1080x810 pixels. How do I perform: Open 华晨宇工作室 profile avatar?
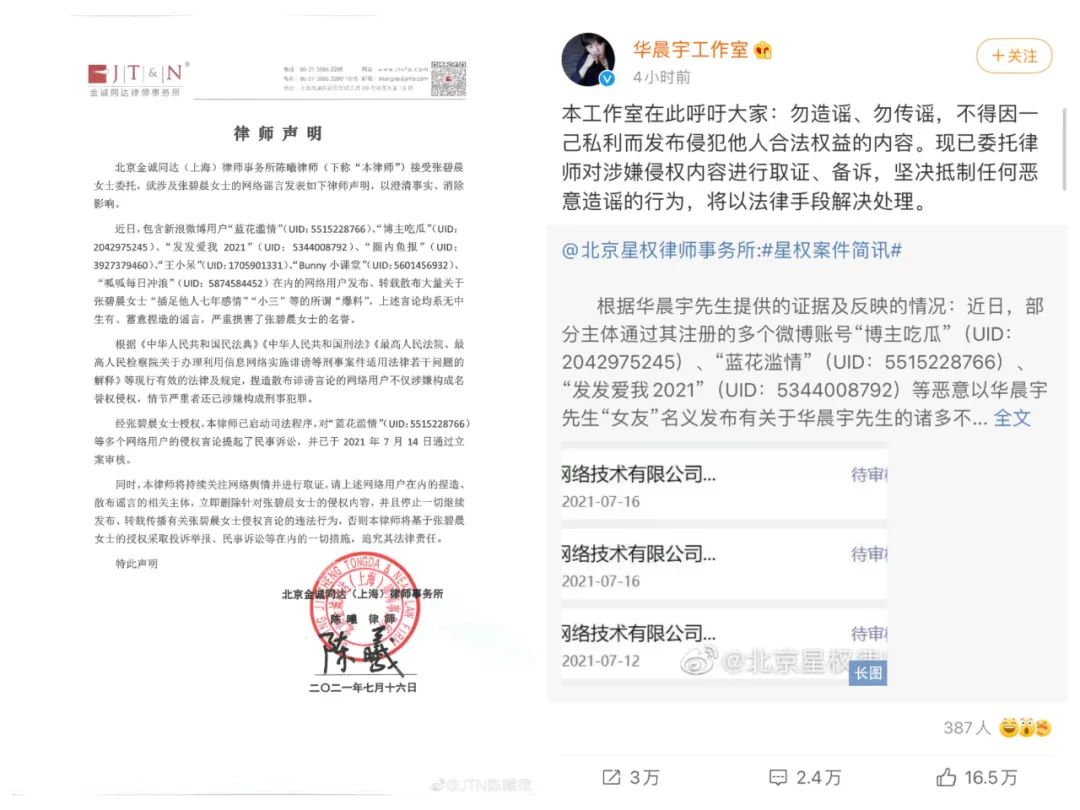[588, 59]
